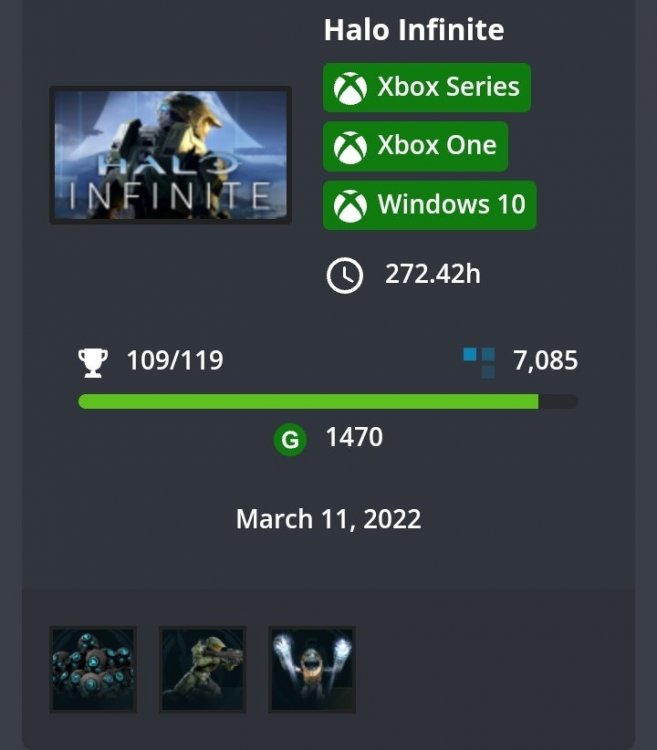Click the Xbox logo in Xbox Series badge
Viewport: 657px width, 750px height.
point(350,88)
